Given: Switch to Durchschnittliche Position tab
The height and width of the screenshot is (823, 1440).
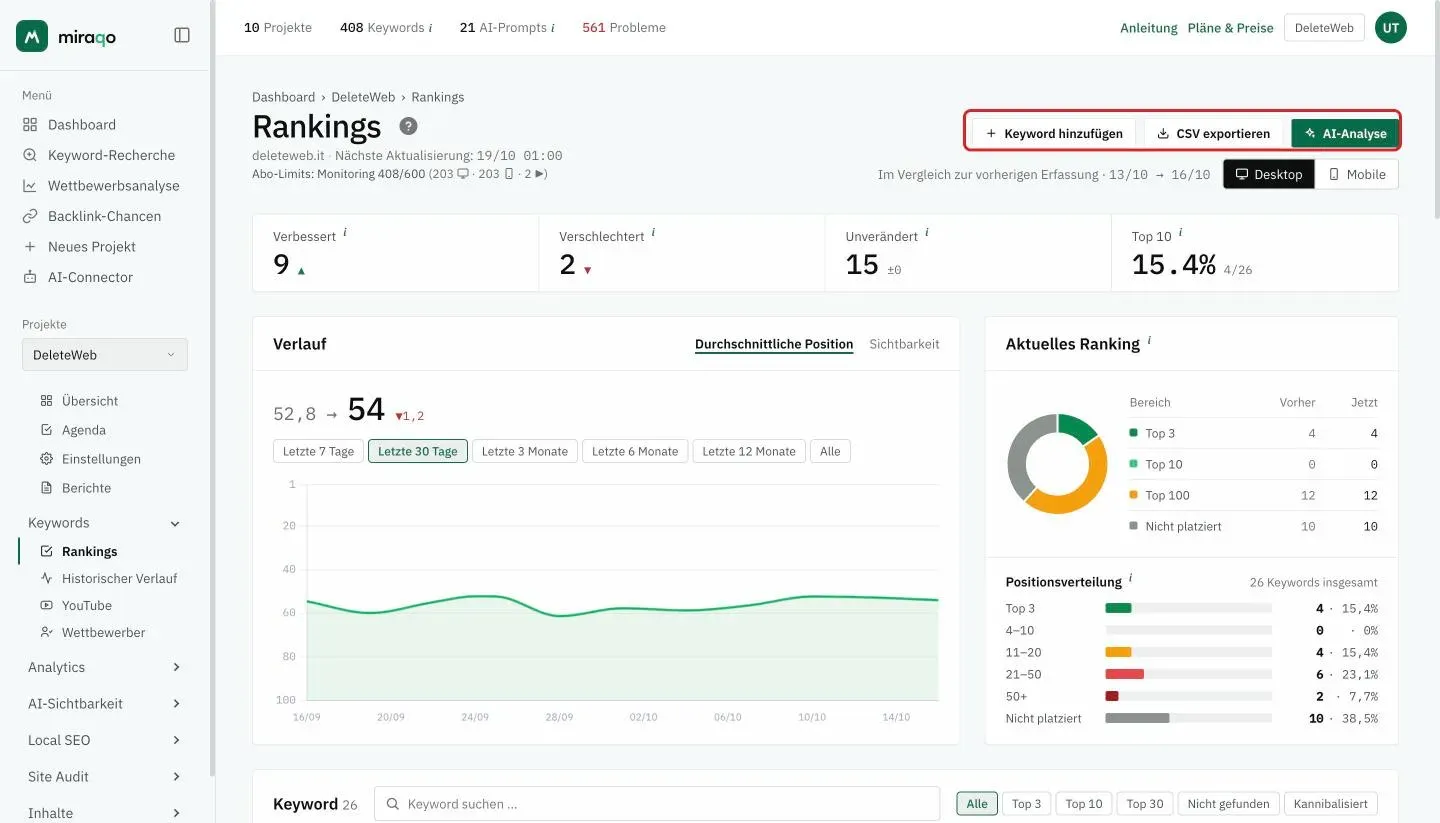Looking at the screenshot, I should pos(774,344).
